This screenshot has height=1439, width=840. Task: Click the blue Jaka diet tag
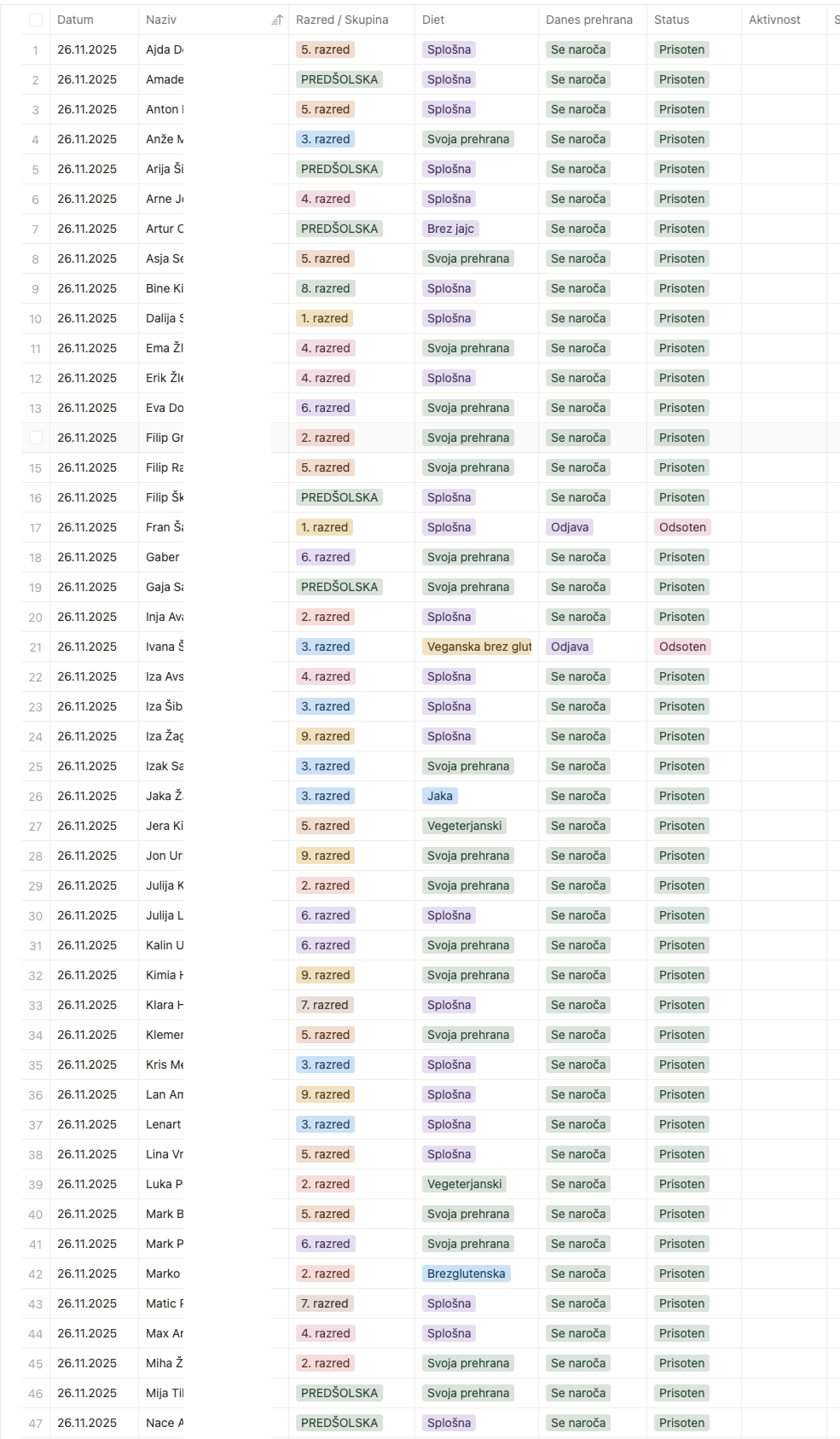[440, 796]
